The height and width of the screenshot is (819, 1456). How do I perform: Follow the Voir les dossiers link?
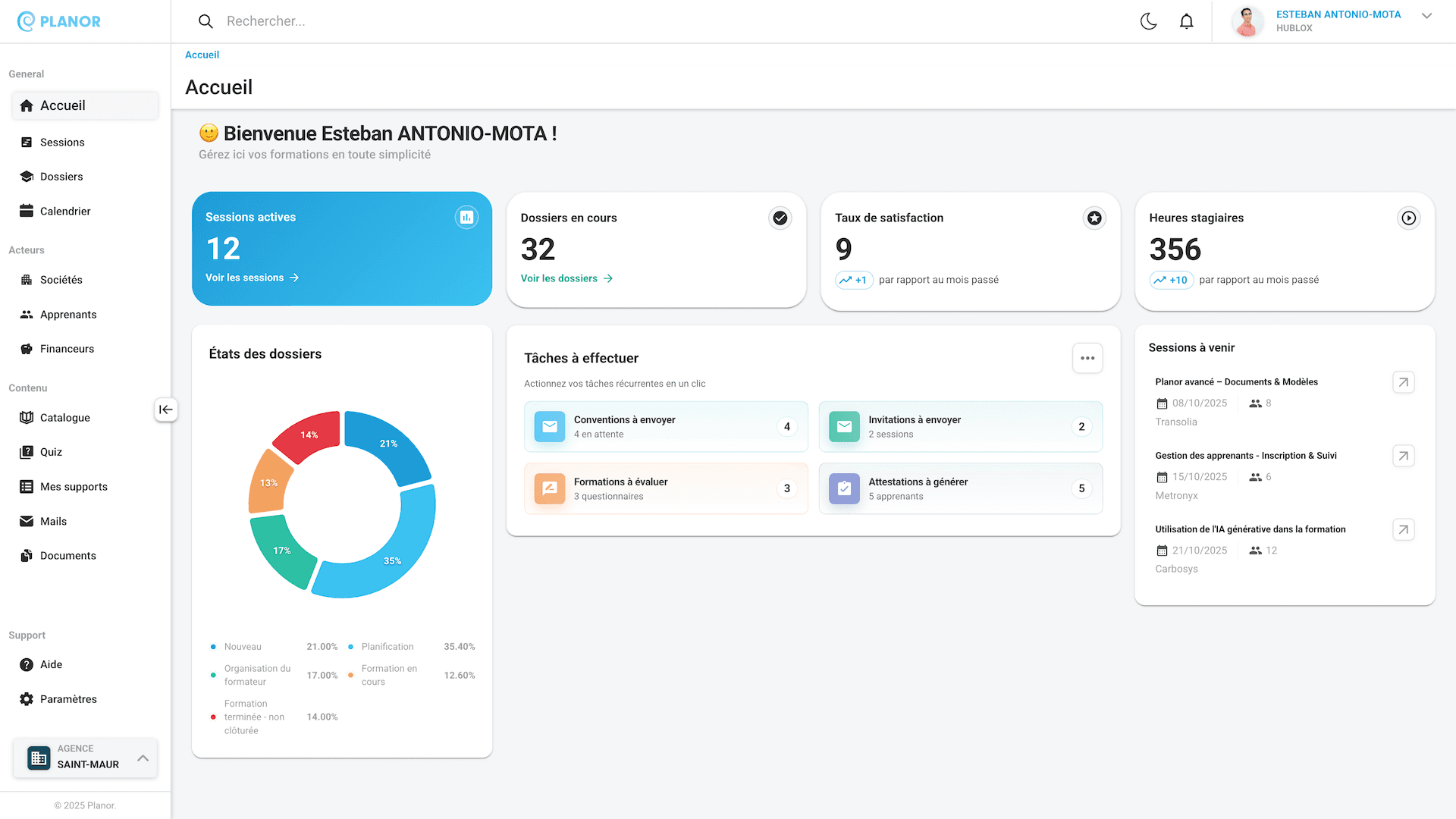tap(566, 278)
